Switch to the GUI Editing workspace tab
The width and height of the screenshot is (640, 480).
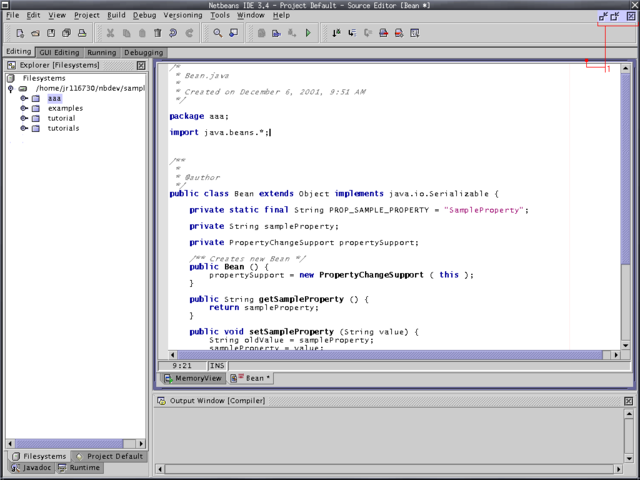tap(60, 53)
